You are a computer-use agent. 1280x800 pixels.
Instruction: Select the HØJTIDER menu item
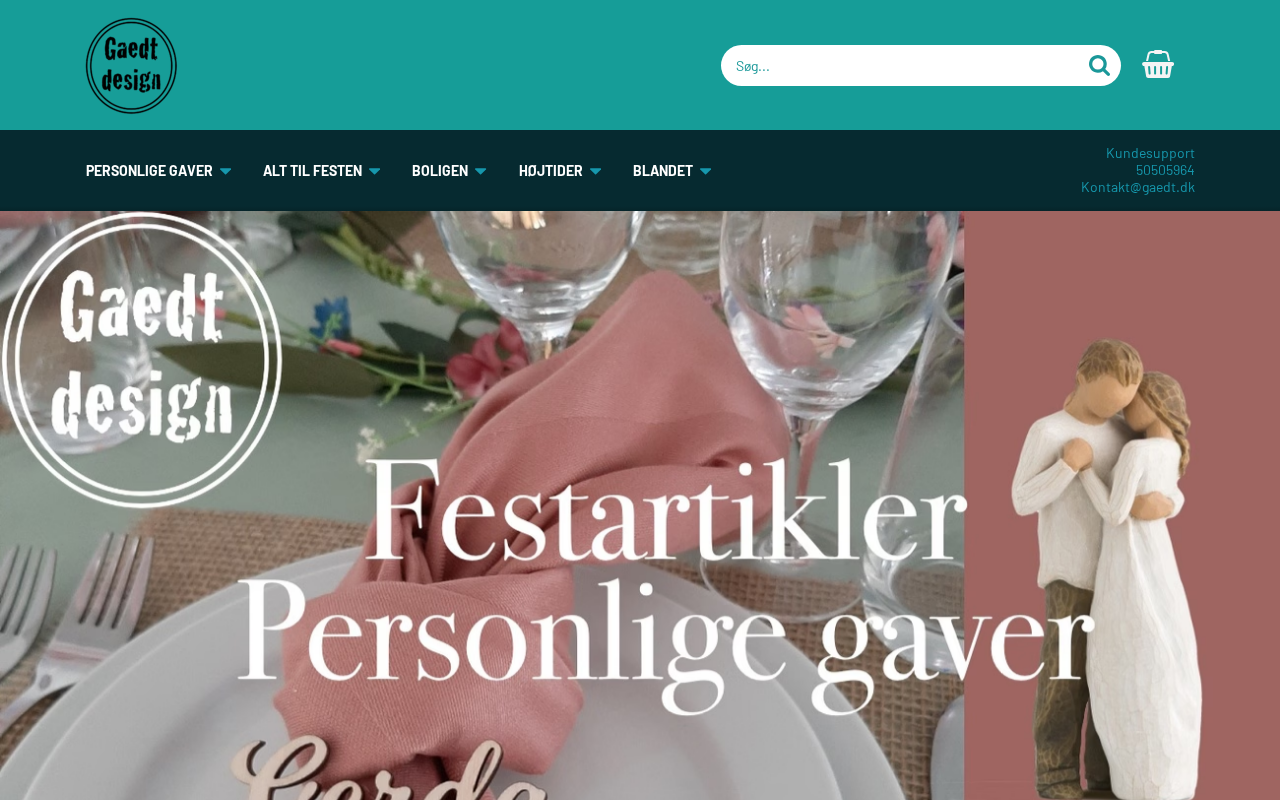pos(550,170)
